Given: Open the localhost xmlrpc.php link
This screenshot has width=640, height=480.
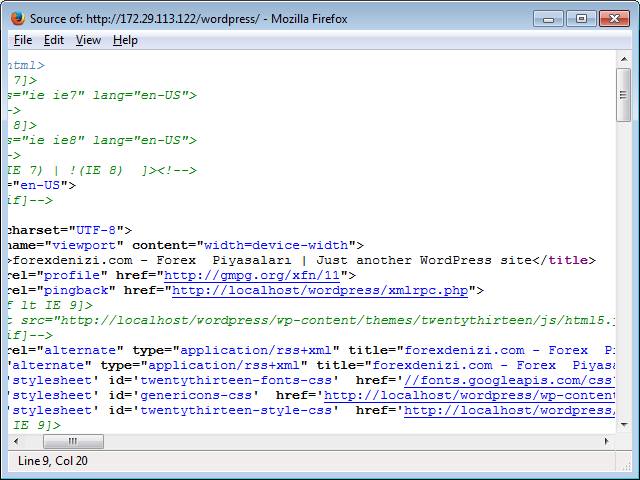Looking at the screenshot, I should (x=320, y=291).
